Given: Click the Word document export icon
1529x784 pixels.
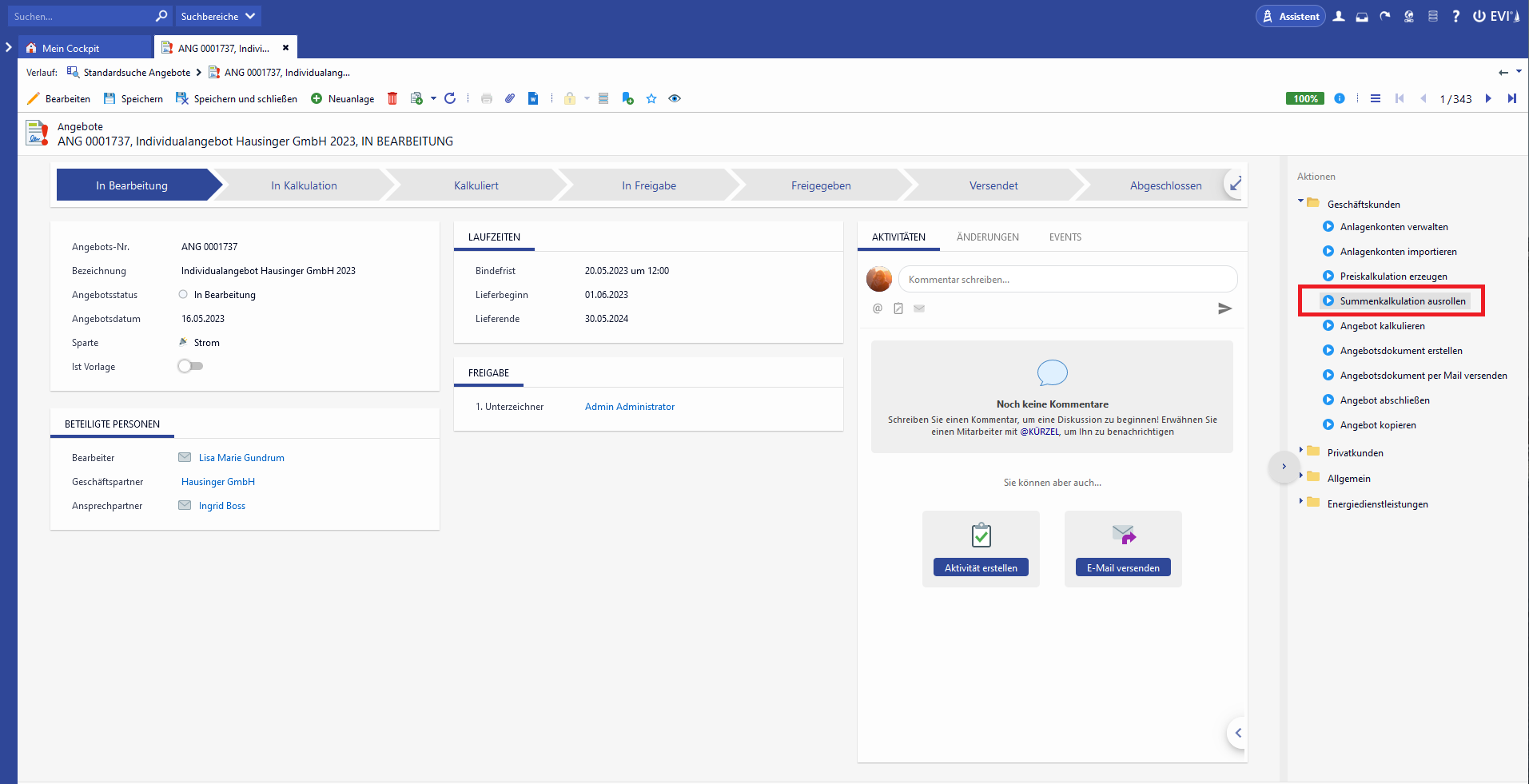Looking at the screenshot, I should coord(533,98).
